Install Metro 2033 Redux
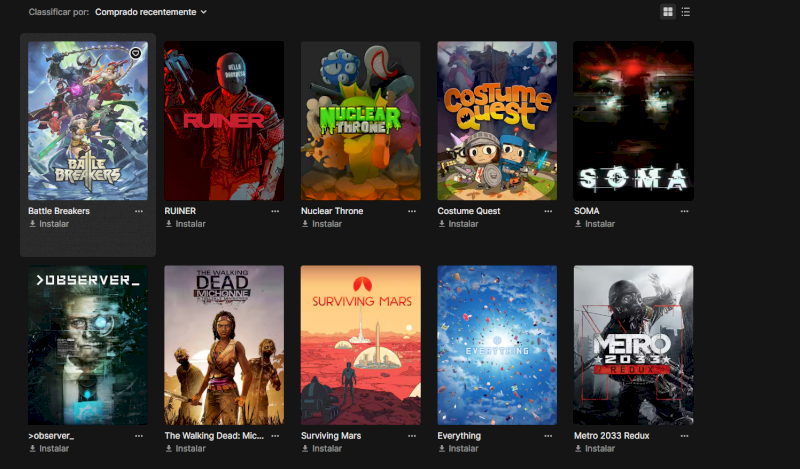This screenshot has height=469, width=800. tap(594, 449)
